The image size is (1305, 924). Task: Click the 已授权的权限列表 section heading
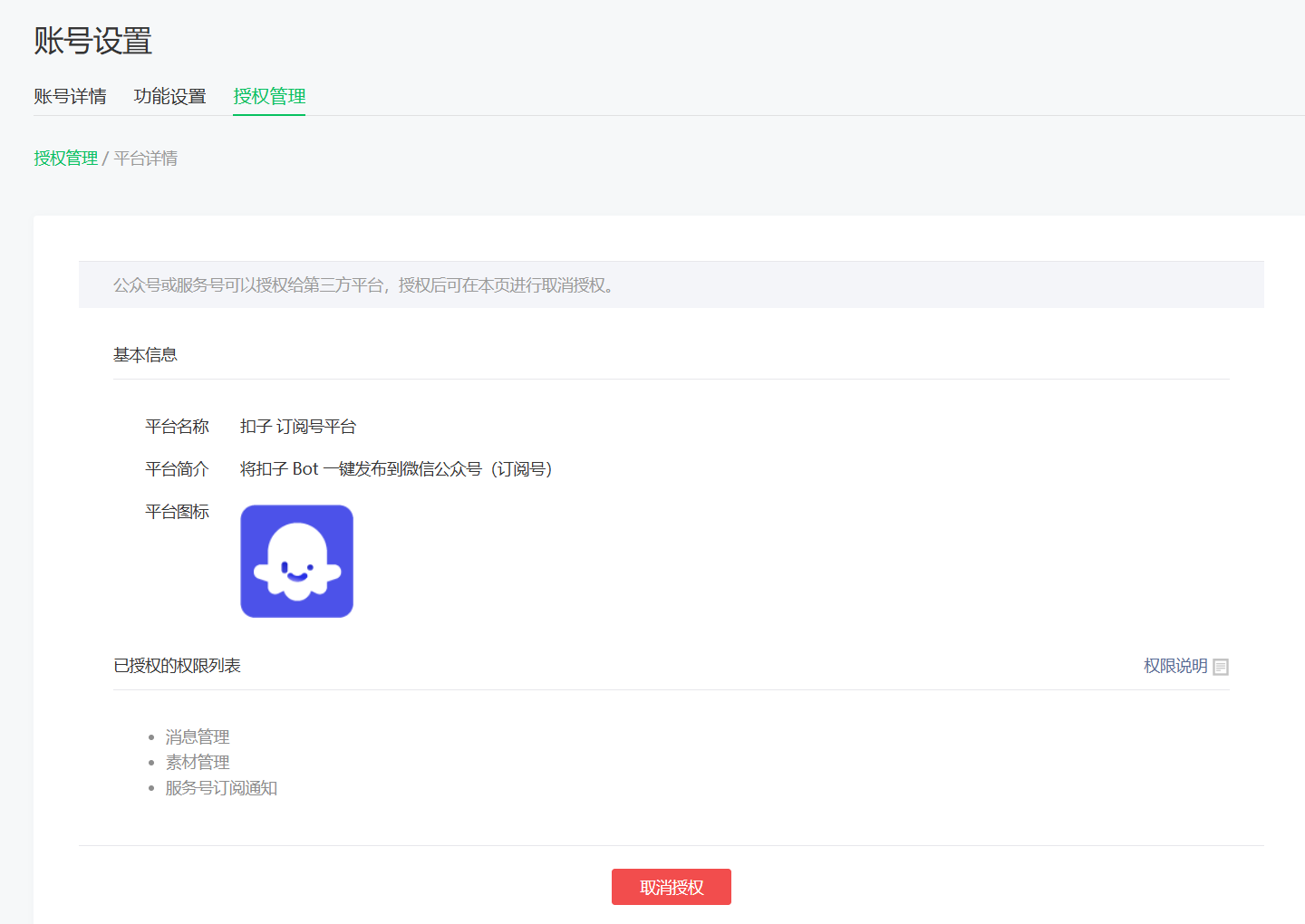[177, 666]
